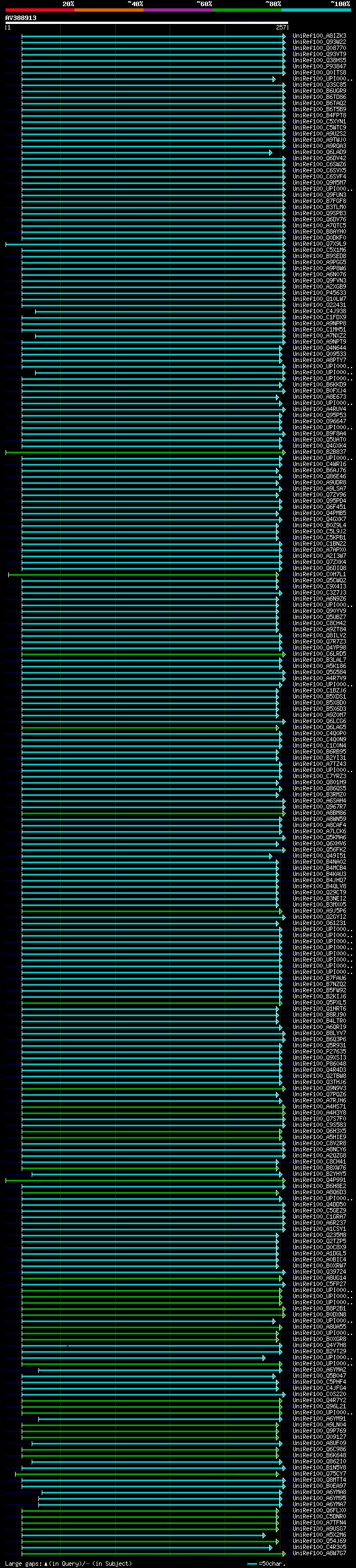Select the UniRef100_B7FGF8 label
The height and width of the screenshot is (1568, 356).
click(x=319, y=201)
